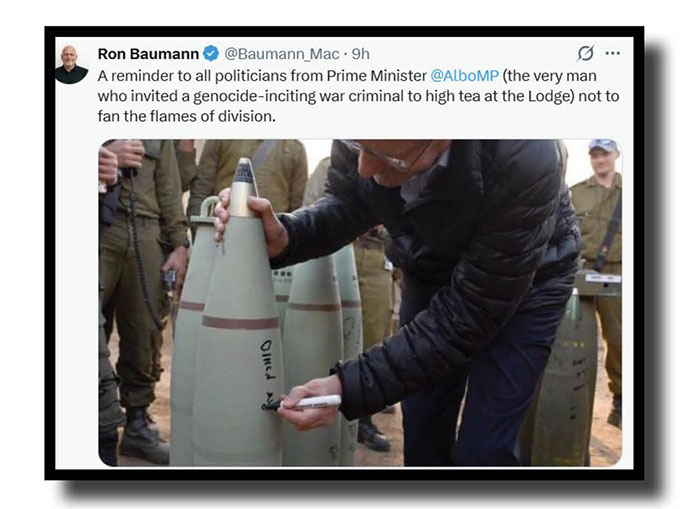Viewport: 680px width, 509px height.
Task: Open Ron Baumann's profile avatar
Action: pyautogui.click(x=71, y=64)
